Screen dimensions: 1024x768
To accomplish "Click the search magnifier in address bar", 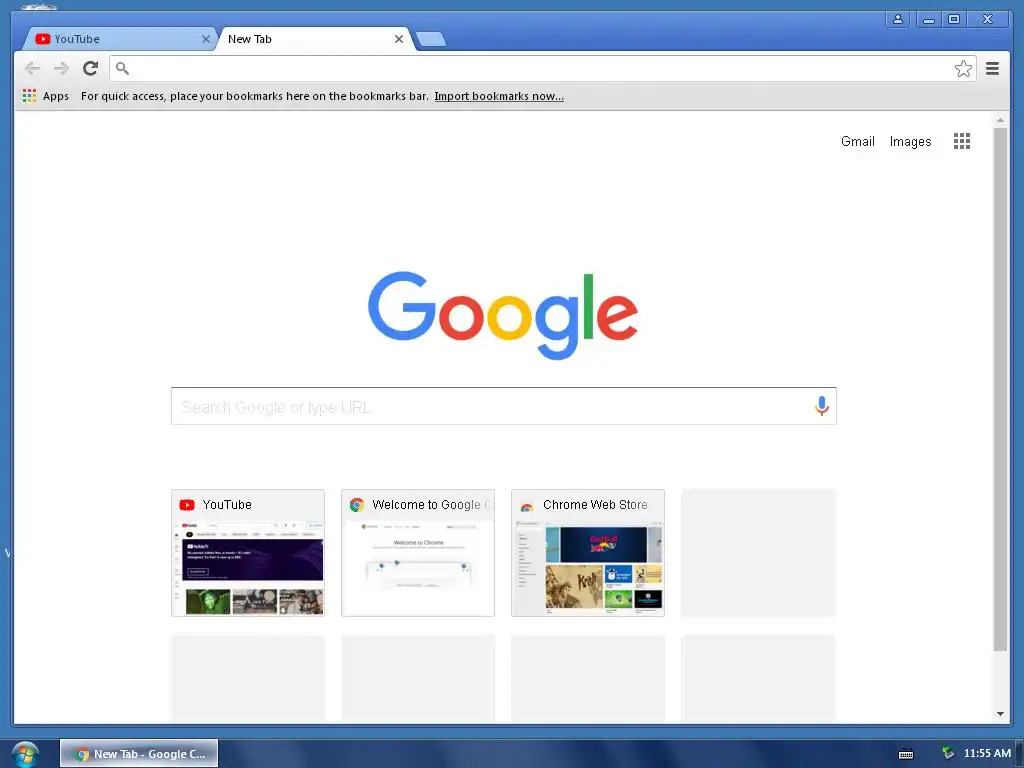I will 122,68.
